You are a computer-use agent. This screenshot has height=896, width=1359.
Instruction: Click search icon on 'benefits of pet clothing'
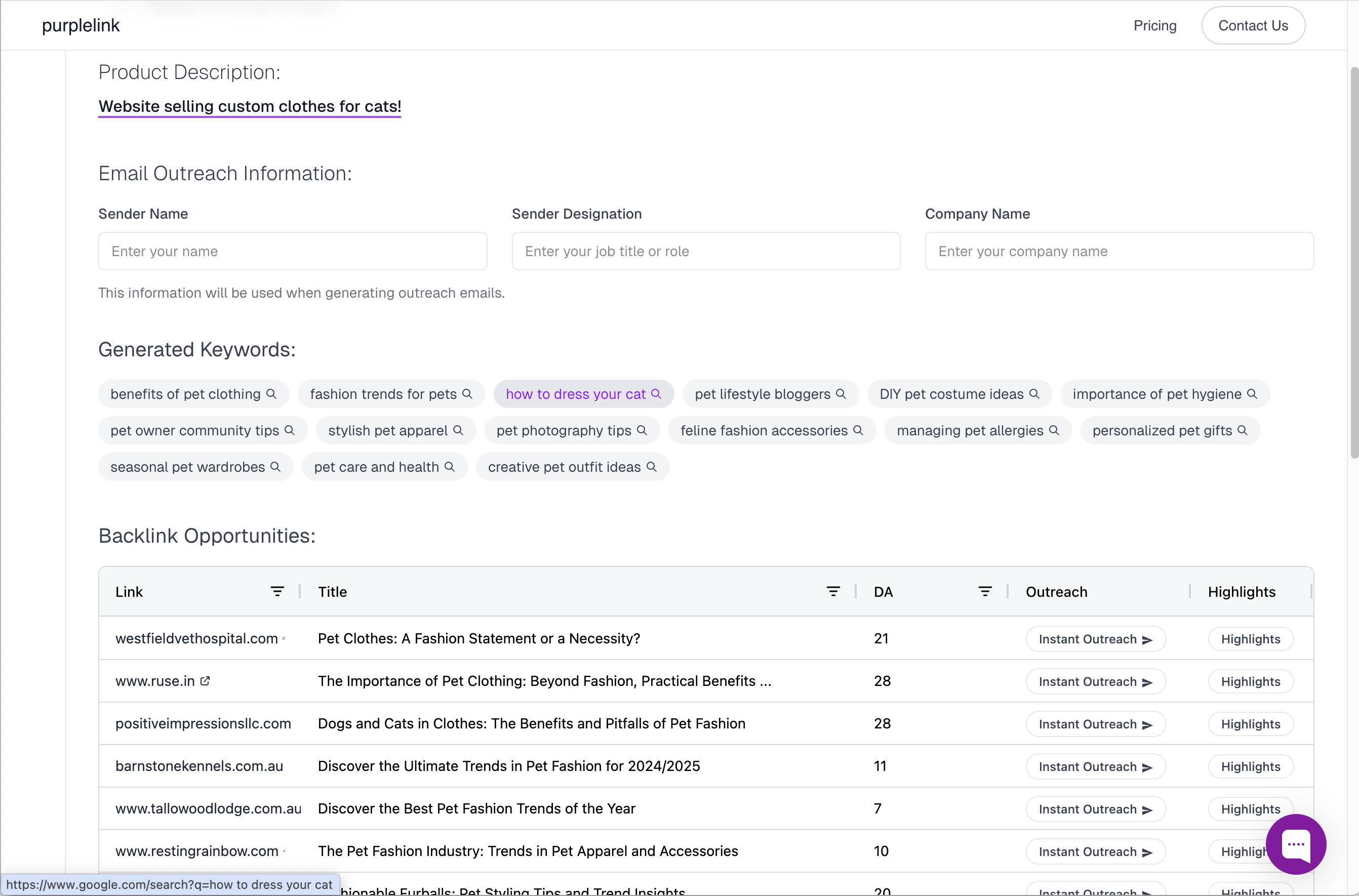coord(271,394)
